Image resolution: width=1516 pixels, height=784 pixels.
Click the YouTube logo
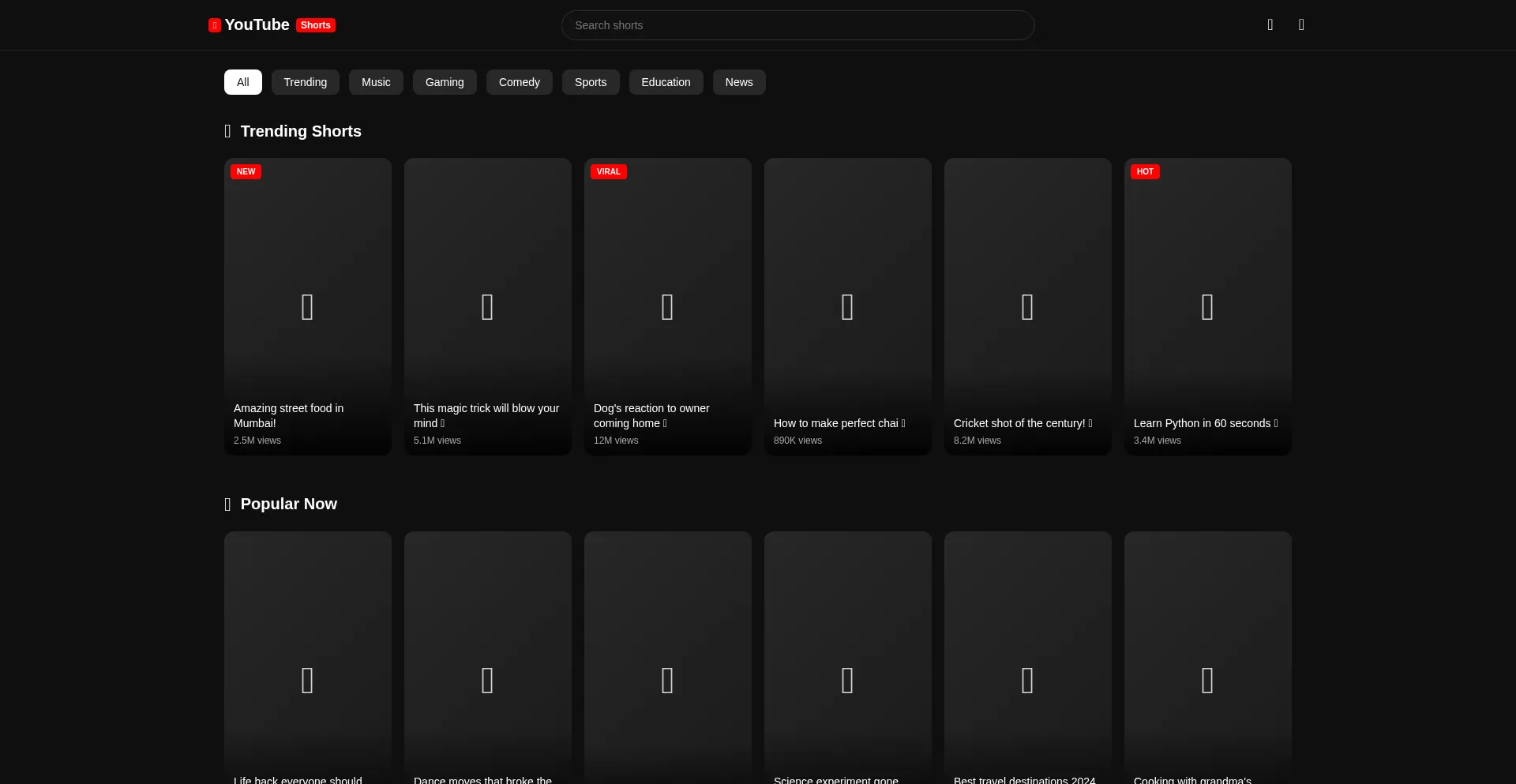click(248, 24)
